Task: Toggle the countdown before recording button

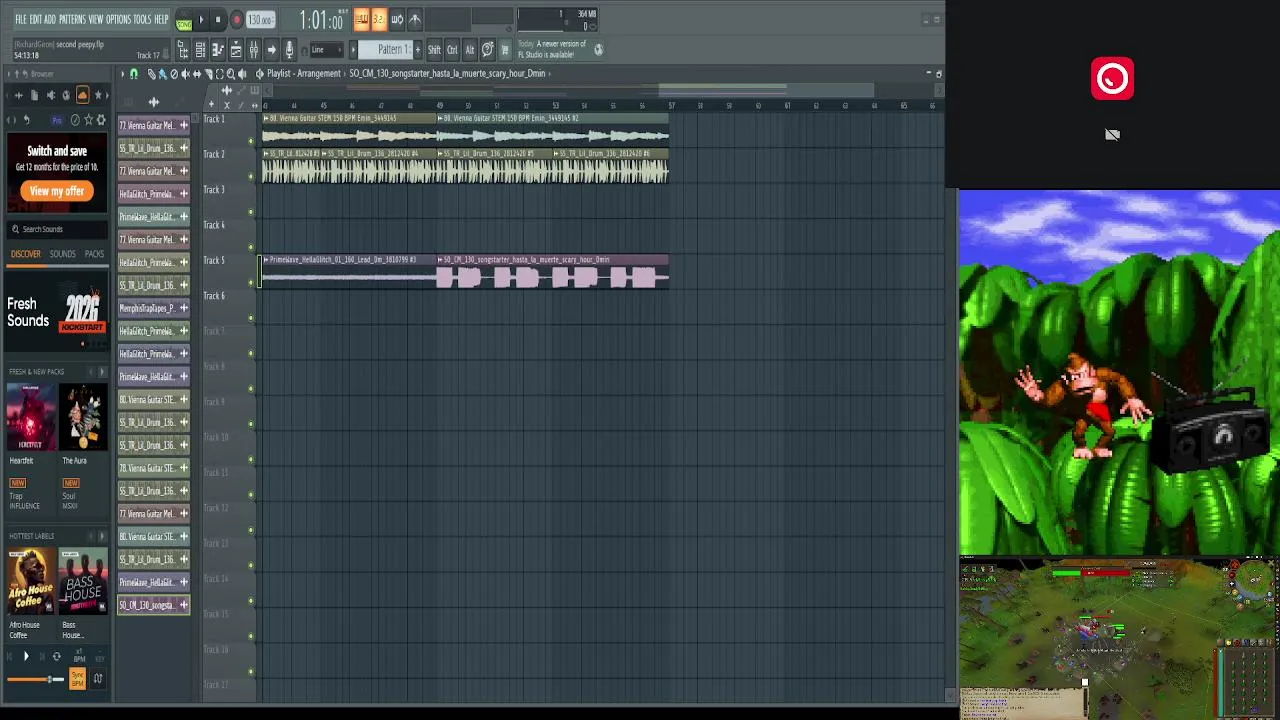Action: coord(378,19)
